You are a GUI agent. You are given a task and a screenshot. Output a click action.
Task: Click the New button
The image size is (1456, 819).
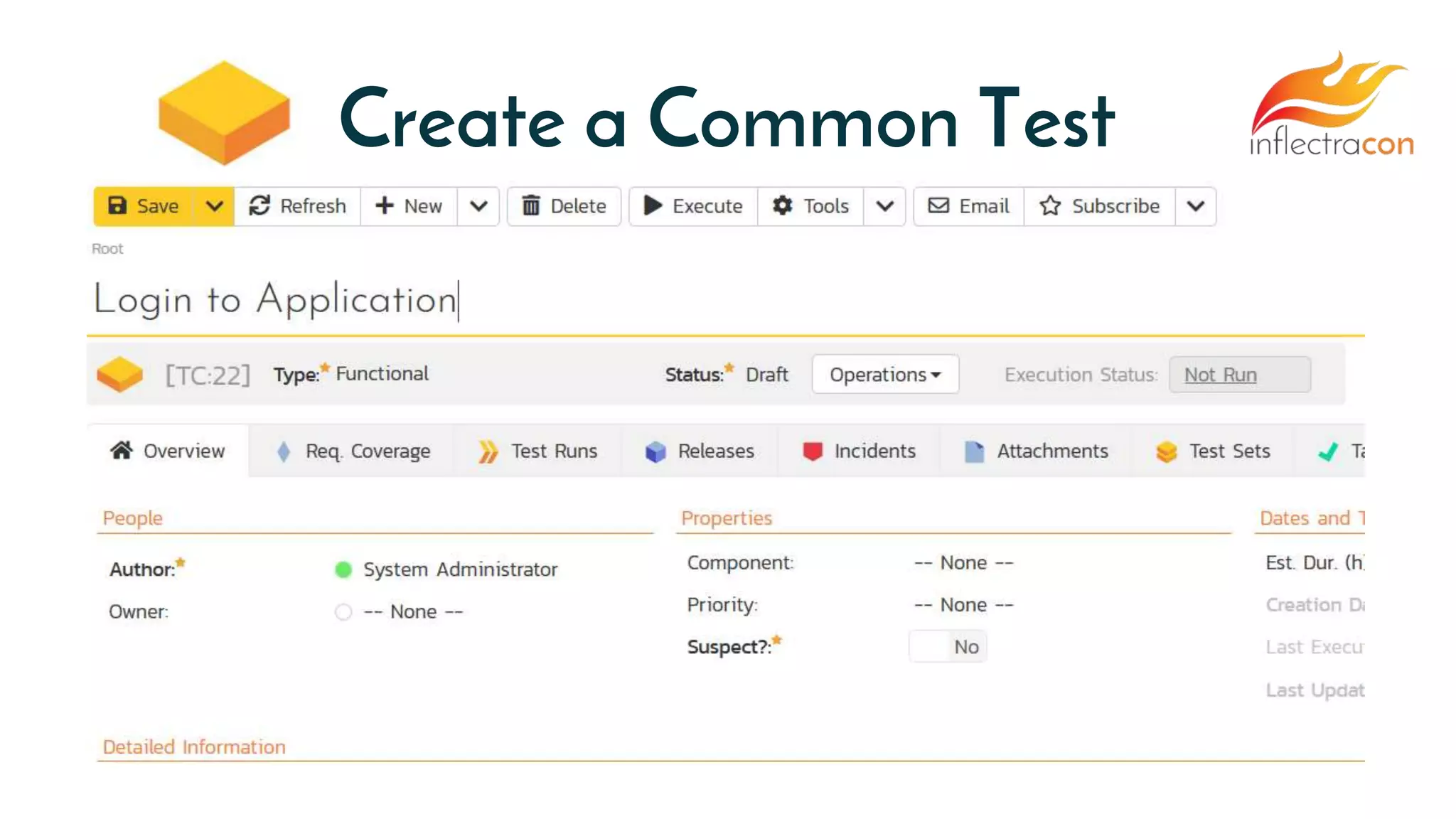point(409,207)
